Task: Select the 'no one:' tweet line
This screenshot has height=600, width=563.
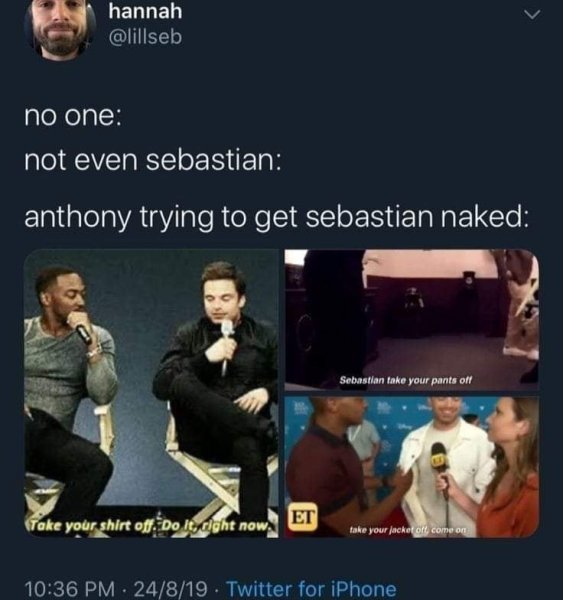Action: tap(73, 116)
